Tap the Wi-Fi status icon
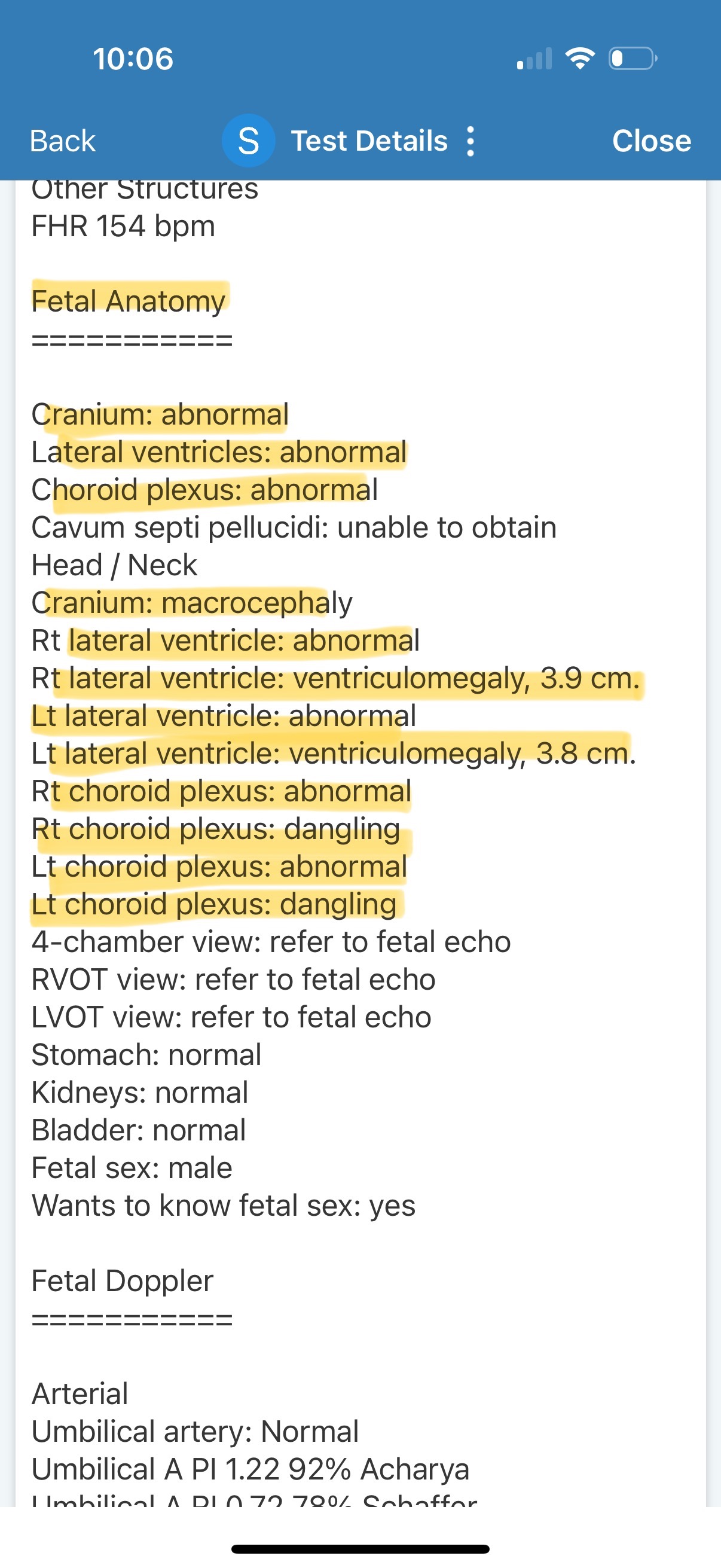The height and width of the screenshot is (1568, 721). coord(580,59)
